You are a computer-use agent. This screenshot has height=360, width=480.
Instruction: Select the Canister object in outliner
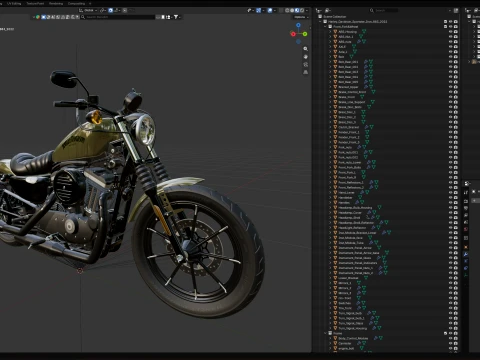345,343
